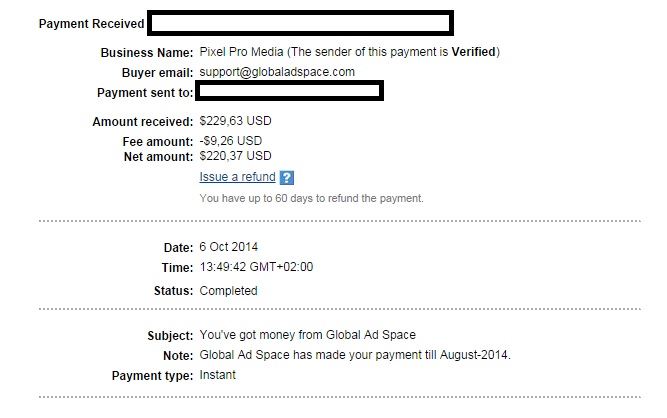Image resolution: width=667 pixels, height=418 pixels.
Task: Click the subject line about Global Ad Space
Action: [x=308, y=335]
